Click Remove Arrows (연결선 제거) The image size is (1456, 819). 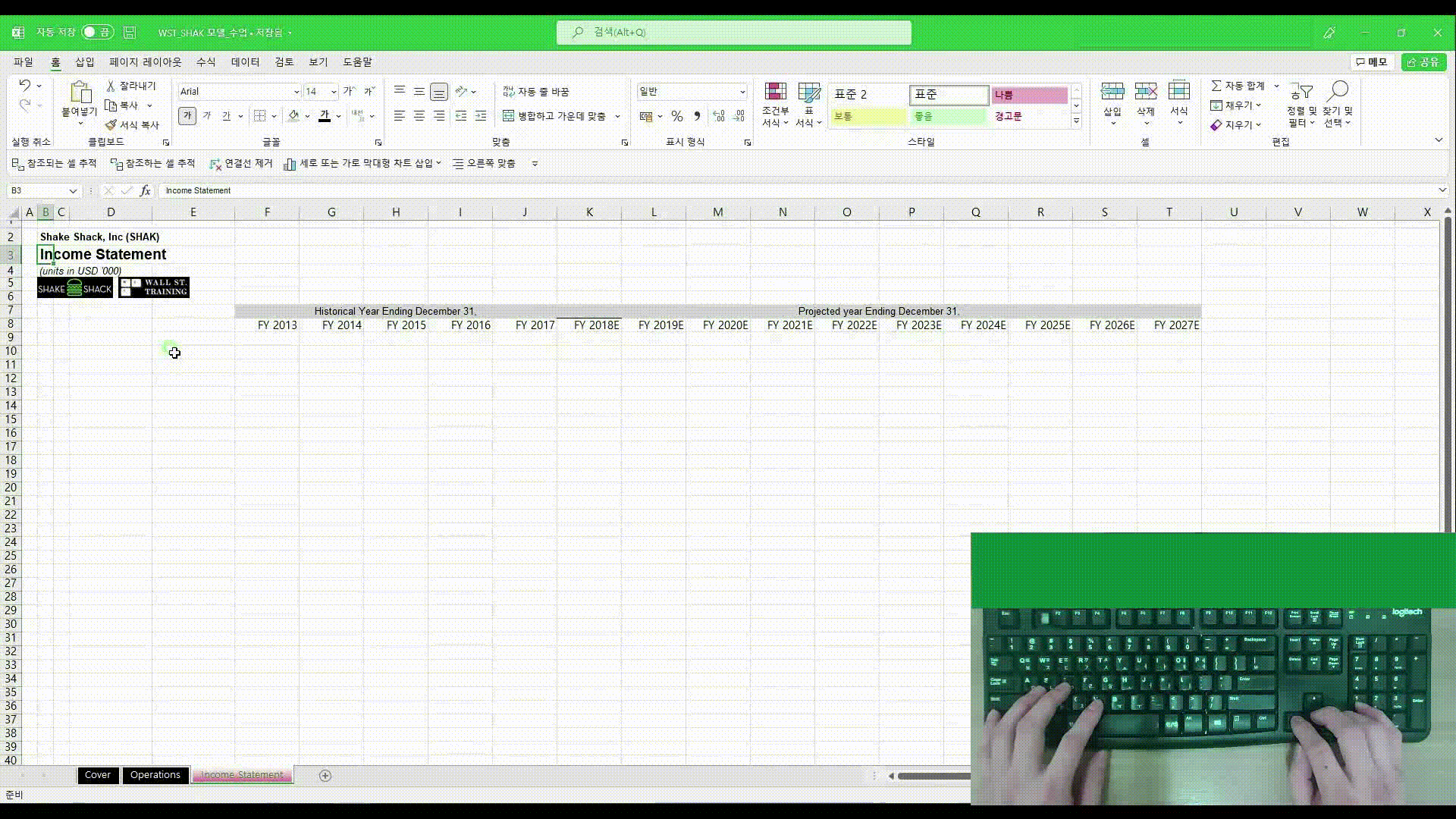[241, 163]
